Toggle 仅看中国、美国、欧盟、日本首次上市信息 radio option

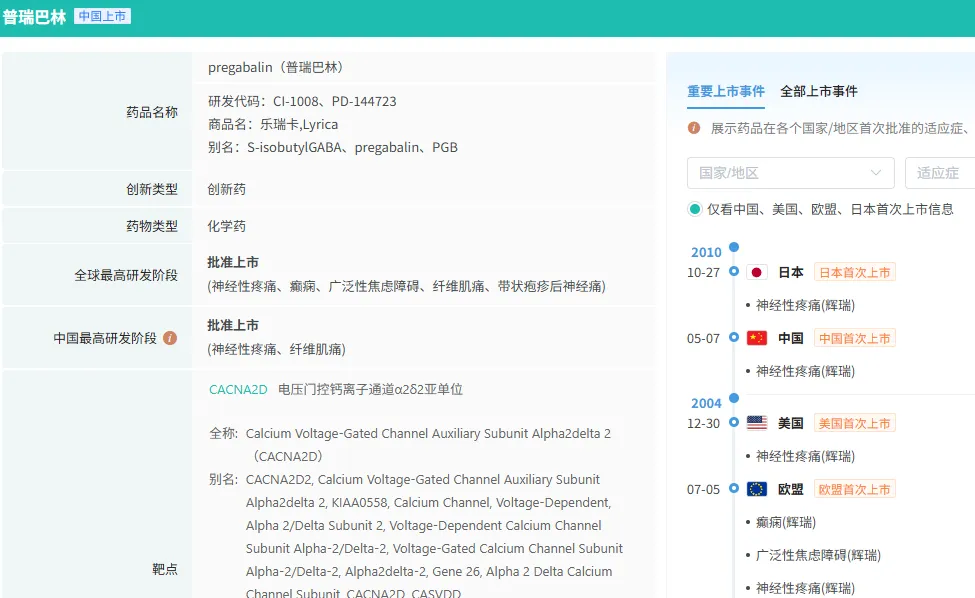point(695,209)
